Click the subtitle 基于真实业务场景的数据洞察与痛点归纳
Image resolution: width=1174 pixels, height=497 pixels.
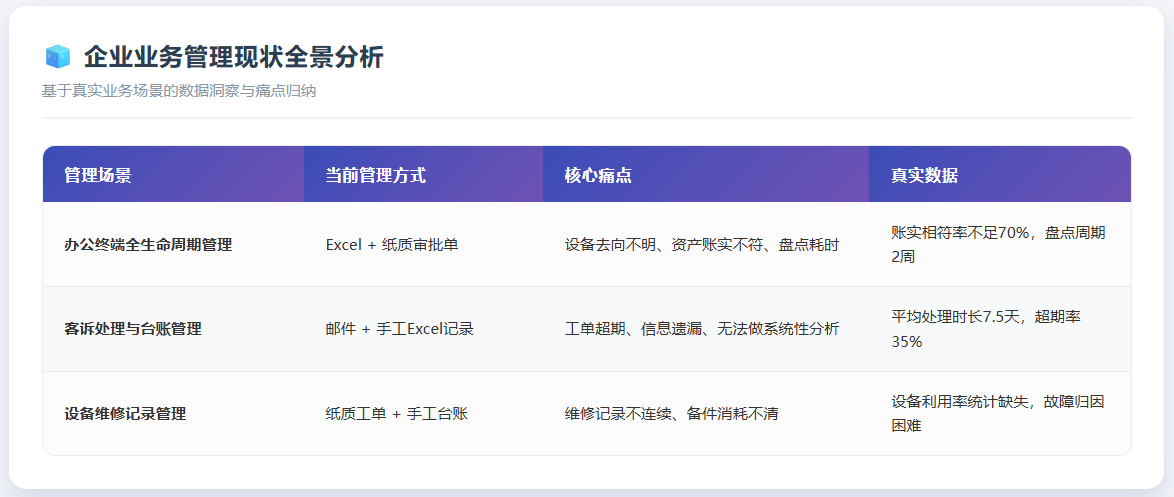tap(179, 91)
